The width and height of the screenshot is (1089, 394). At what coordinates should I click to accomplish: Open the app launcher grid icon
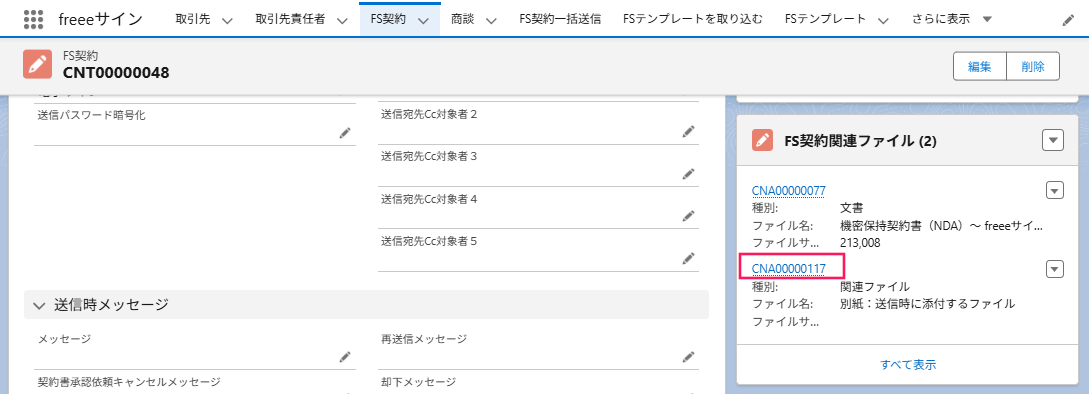(x=33, y=19)
